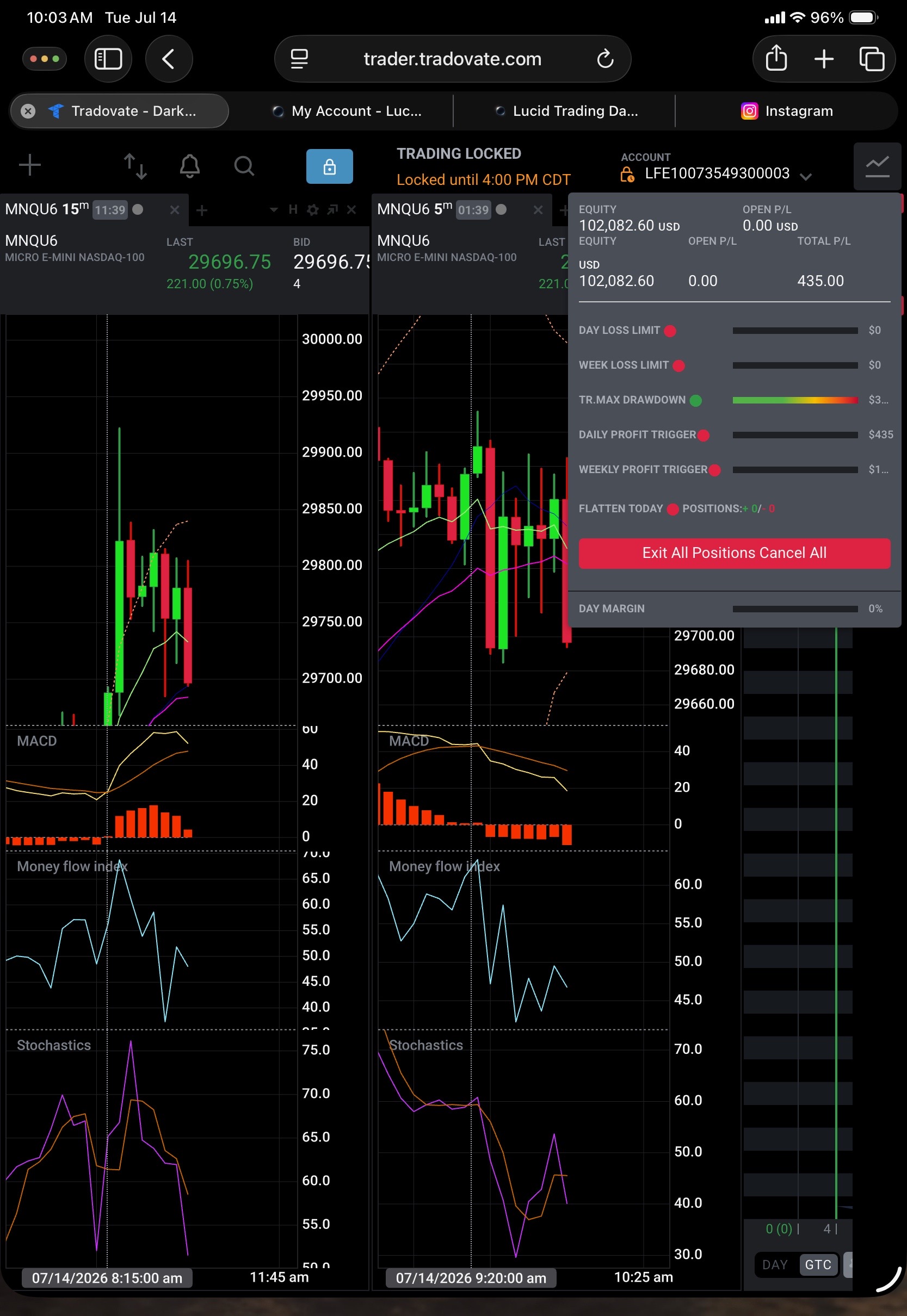Select DAY time-in-force option
Image resolution: width=907 pixels, height=1316 pixels.
point(775,1264)
